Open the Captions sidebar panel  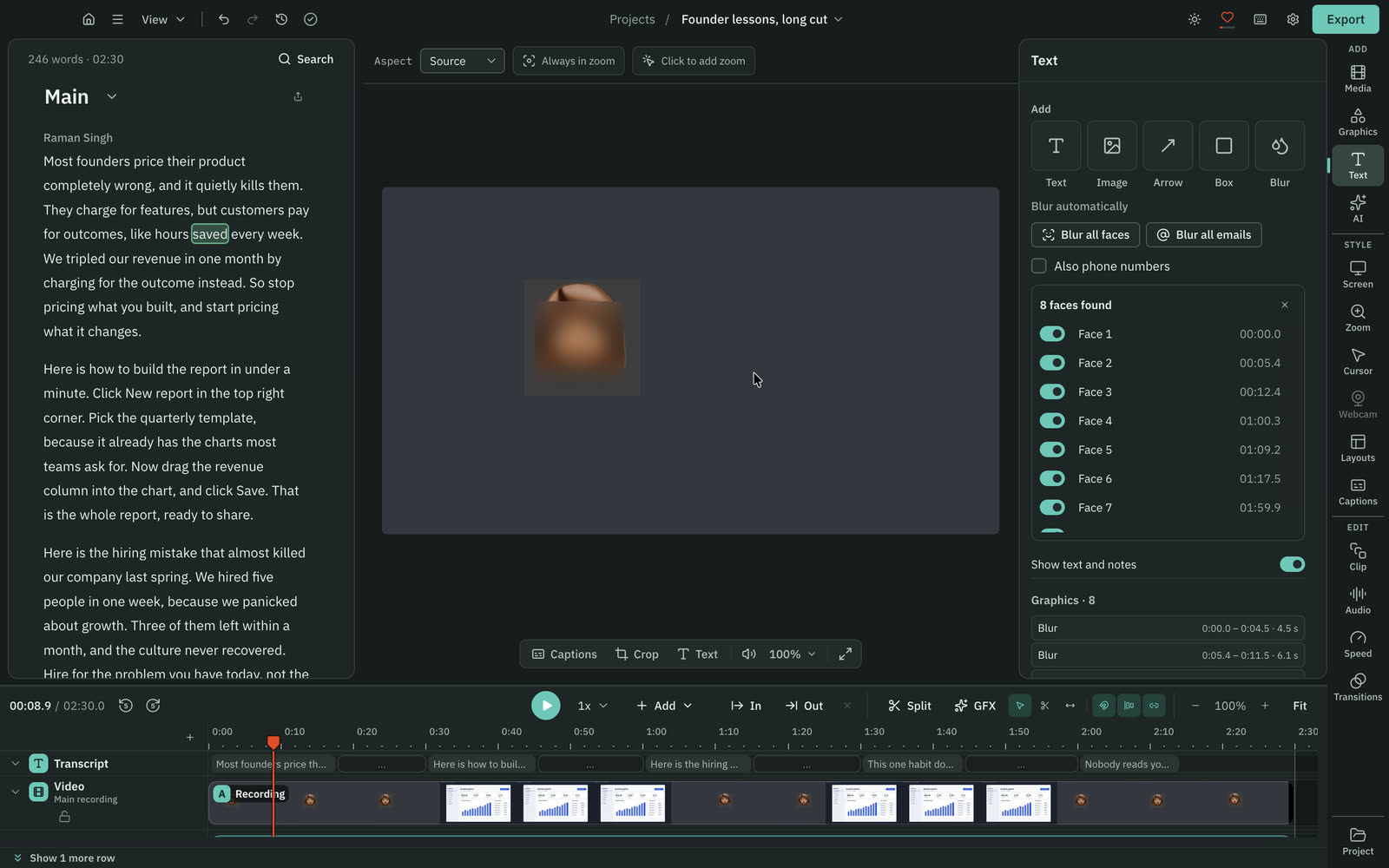[x=1358, y=491]
